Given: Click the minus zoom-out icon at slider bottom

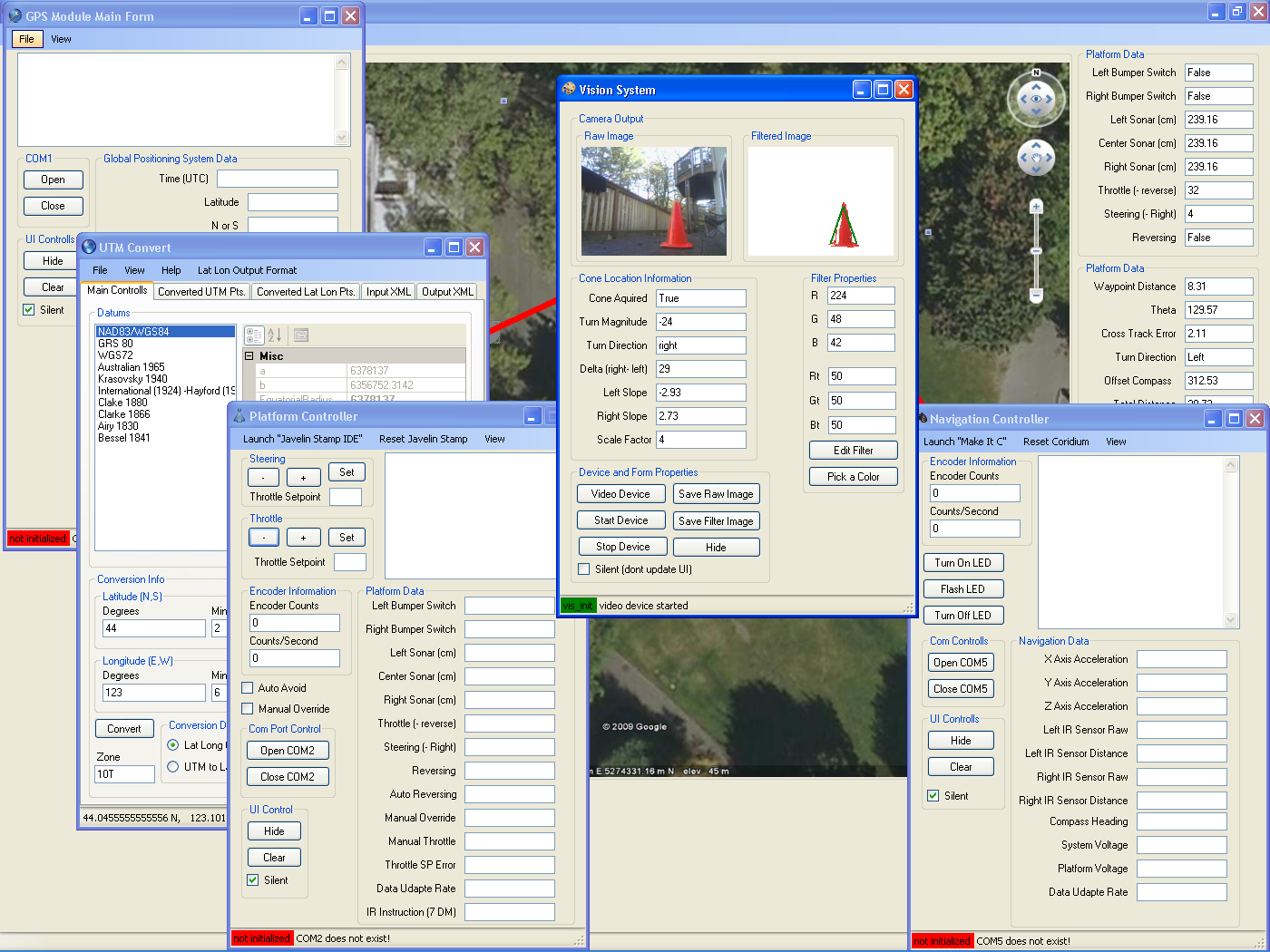Looking at the screenshot, I should [x=1036, y=295].
